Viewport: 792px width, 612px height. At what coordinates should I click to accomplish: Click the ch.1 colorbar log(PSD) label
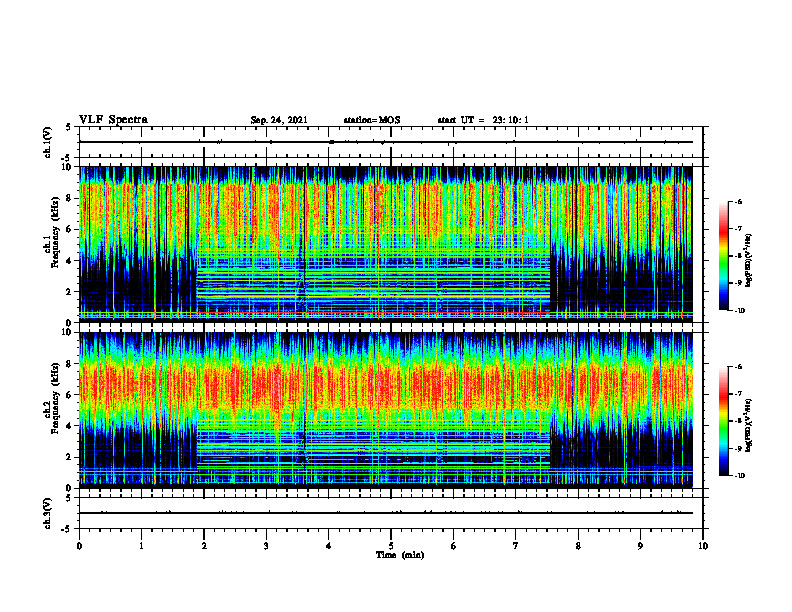tap(749, 261)
